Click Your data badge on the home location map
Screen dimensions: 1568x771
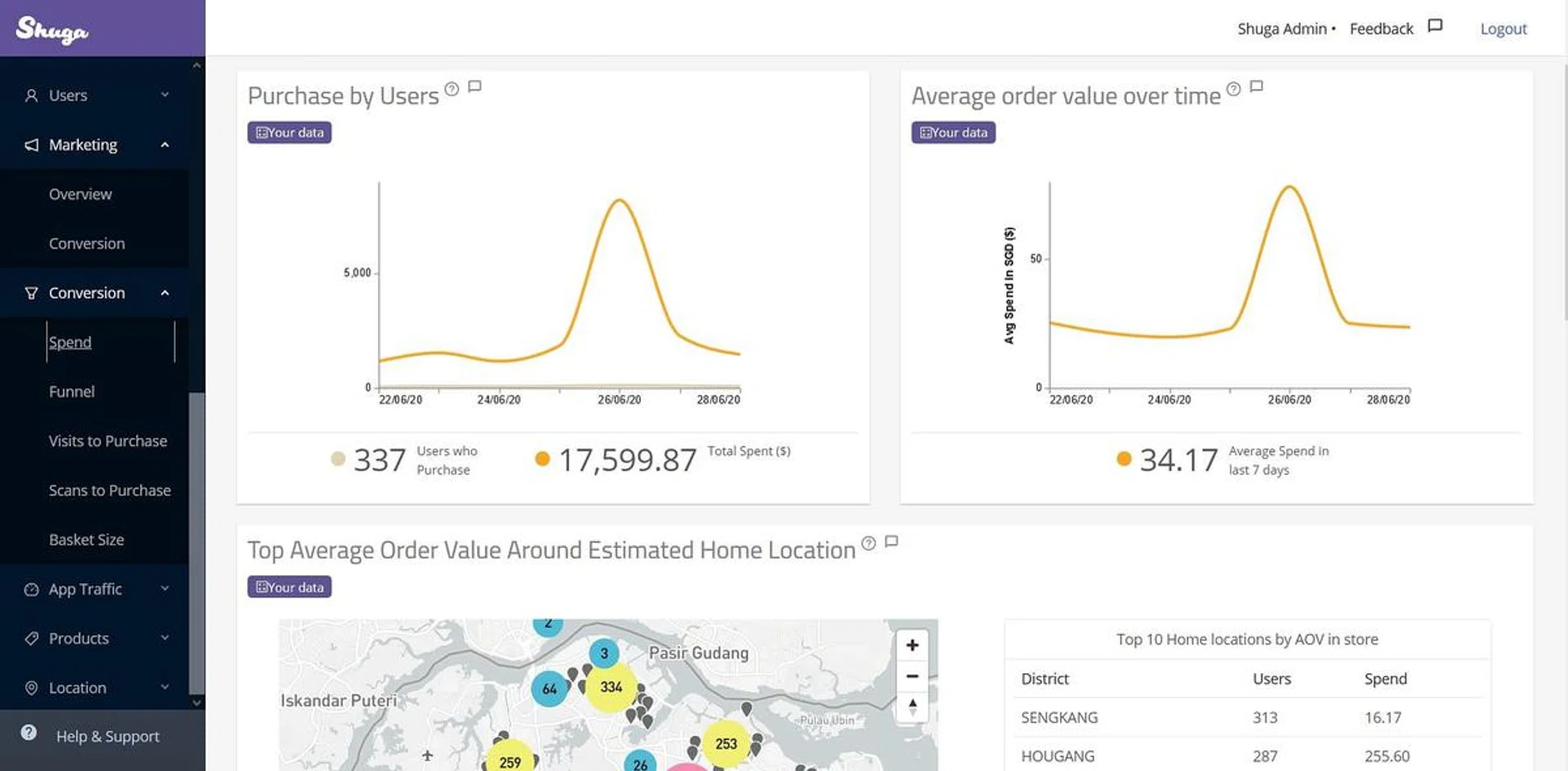[x=289, y=586]
